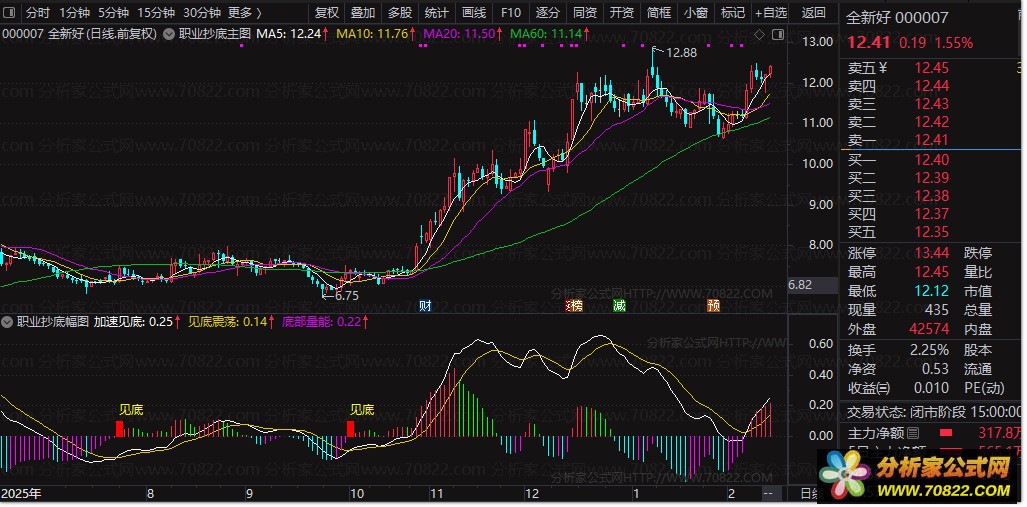The width and height of the screenshot is (1027, 507).
Task: Open the 小窗 mini window
Action: (696, 12)
